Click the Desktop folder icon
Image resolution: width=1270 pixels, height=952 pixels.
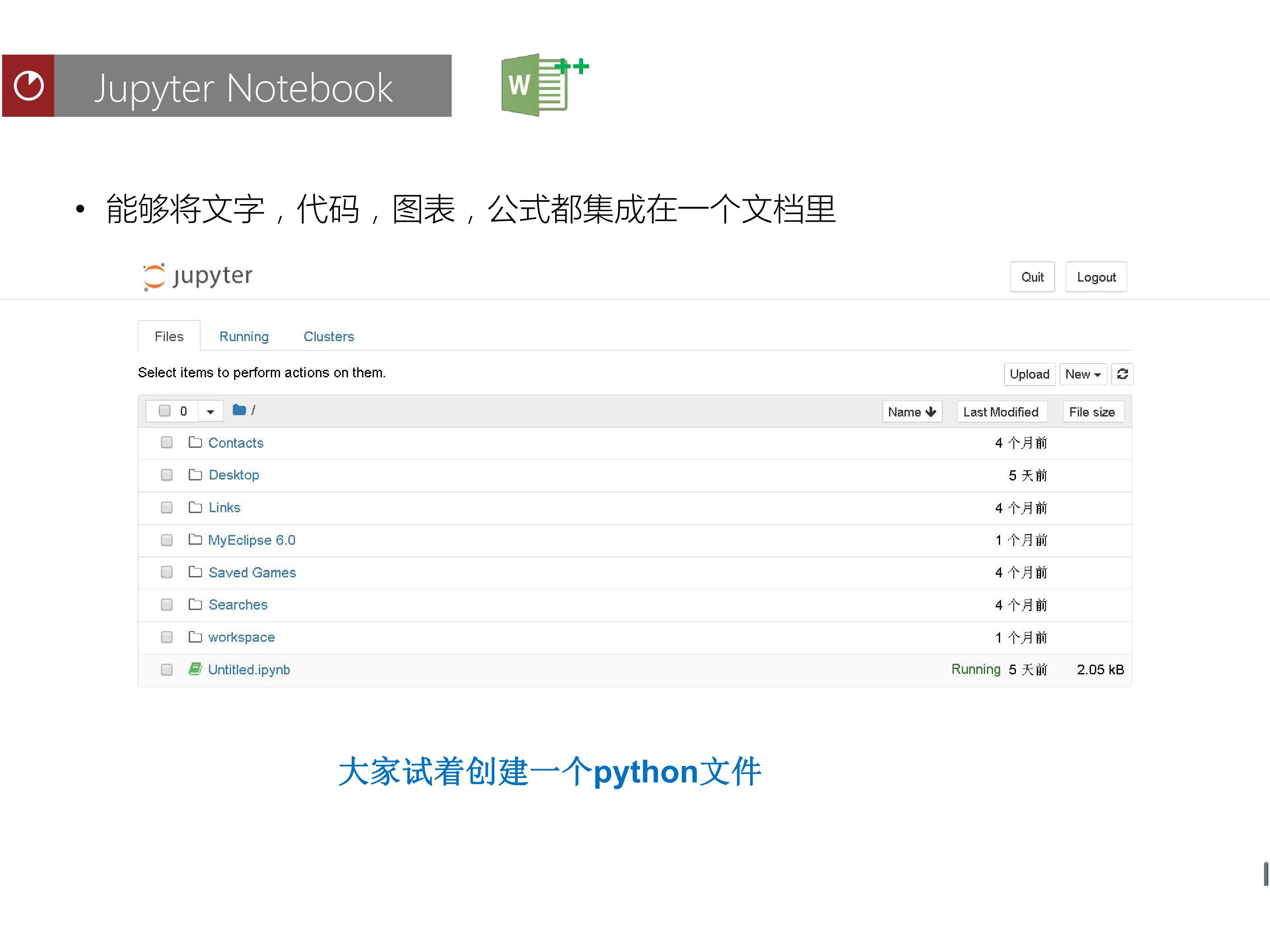pos(195,475)
